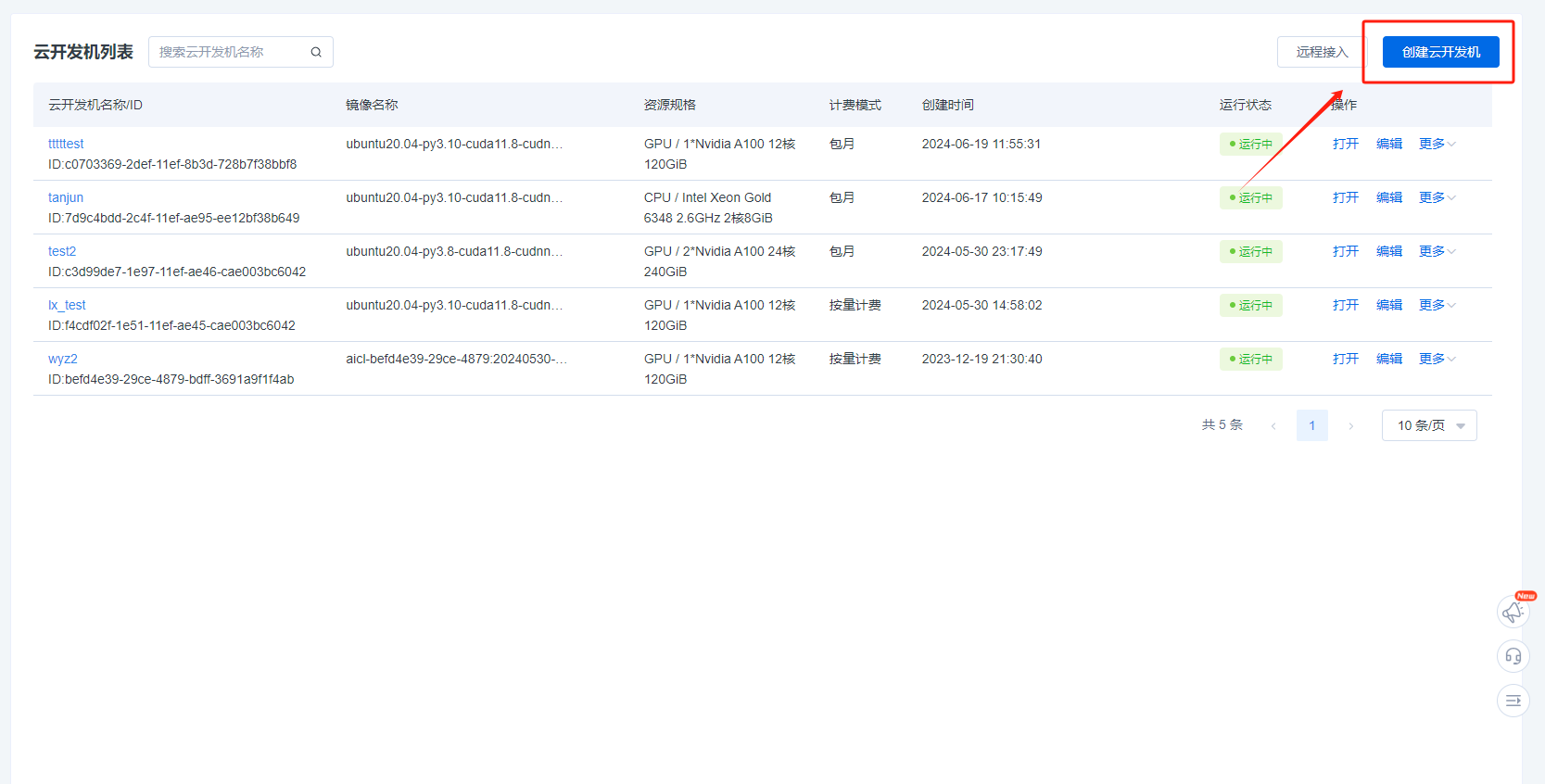The width and height of the screenshot is (1545, 784).
Task: Click 打开 for tttttest
Action: coord(1346,144)
